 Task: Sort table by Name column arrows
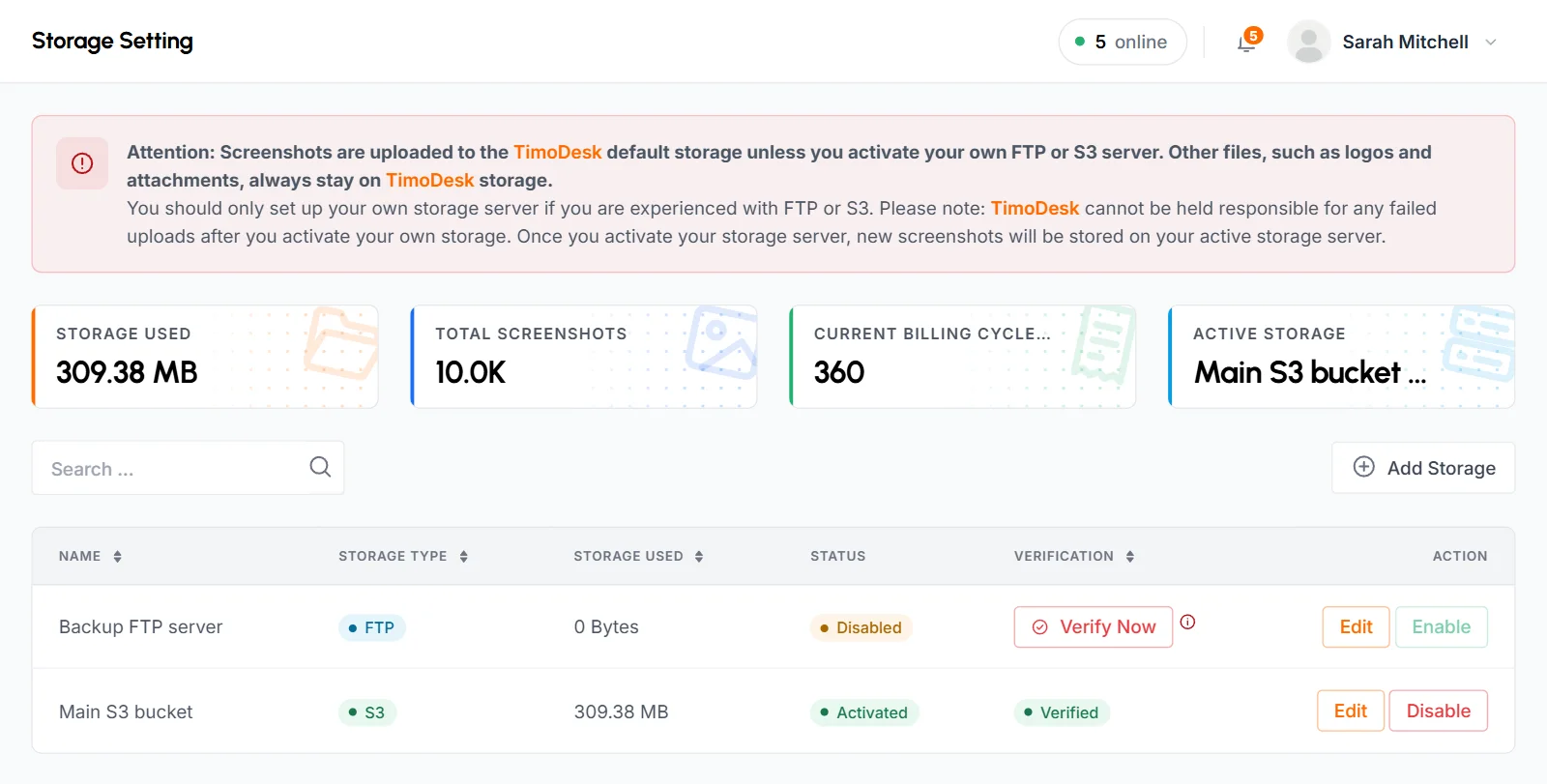coord(118,556)
